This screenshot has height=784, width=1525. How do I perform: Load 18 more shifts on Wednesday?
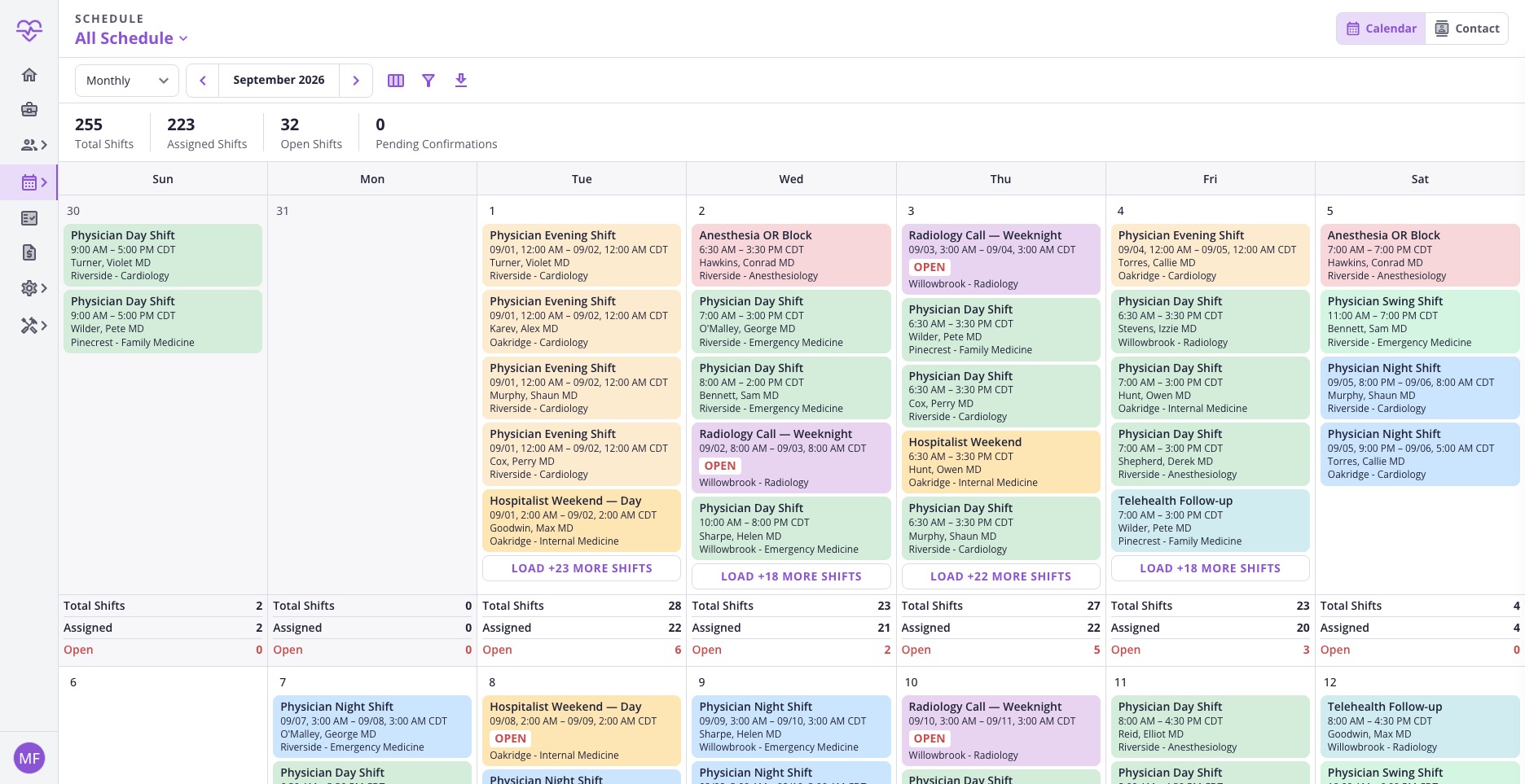point(791,576)
